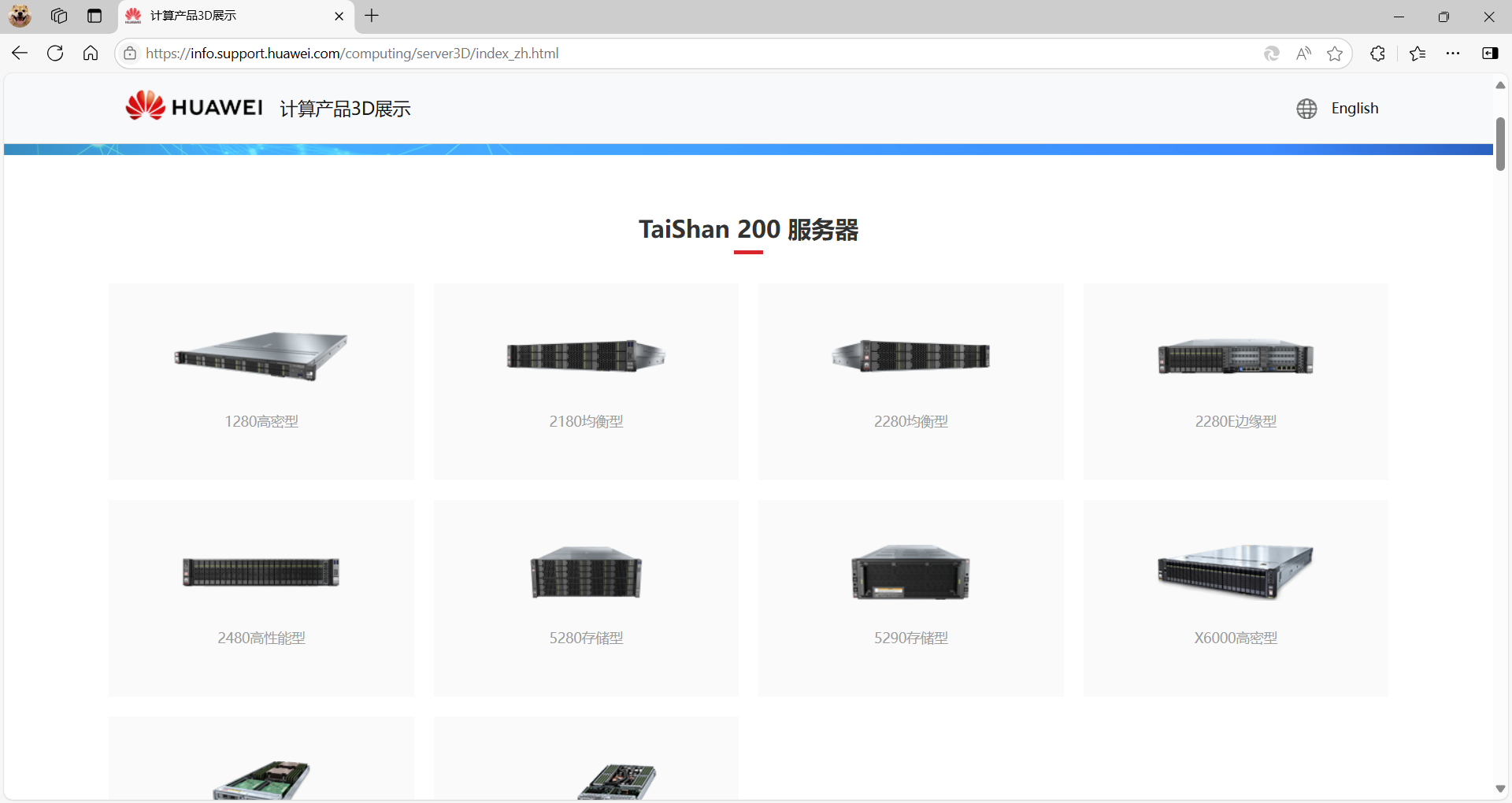
Task: Select the 计算产品3D展示 browser tab
Action: [x=236, y=16]
